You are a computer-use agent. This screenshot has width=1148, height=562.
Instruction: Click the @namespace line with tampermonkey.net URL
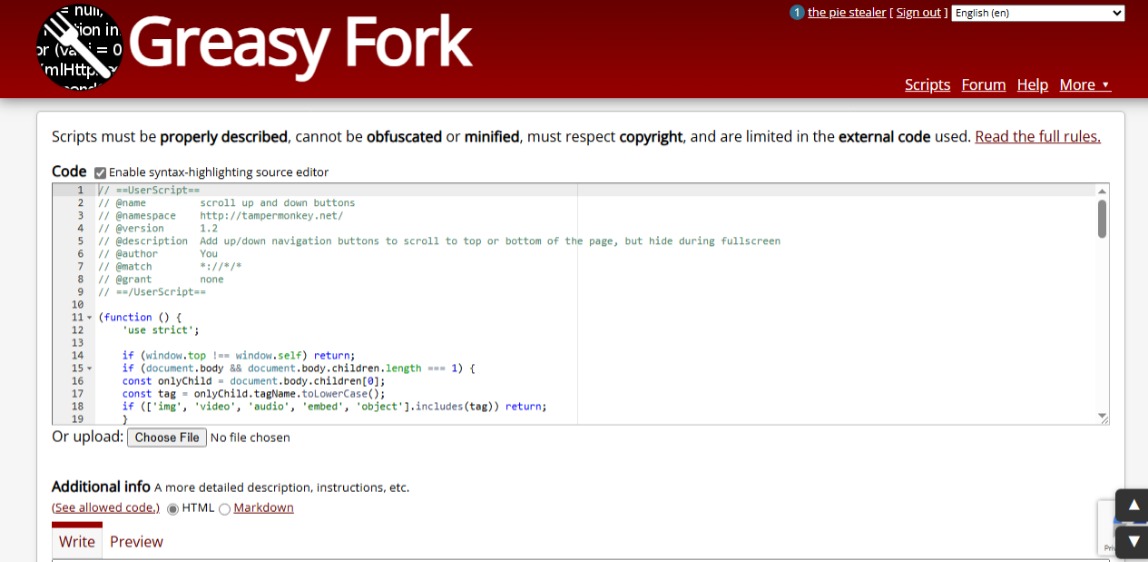click(x=220, y=216)
